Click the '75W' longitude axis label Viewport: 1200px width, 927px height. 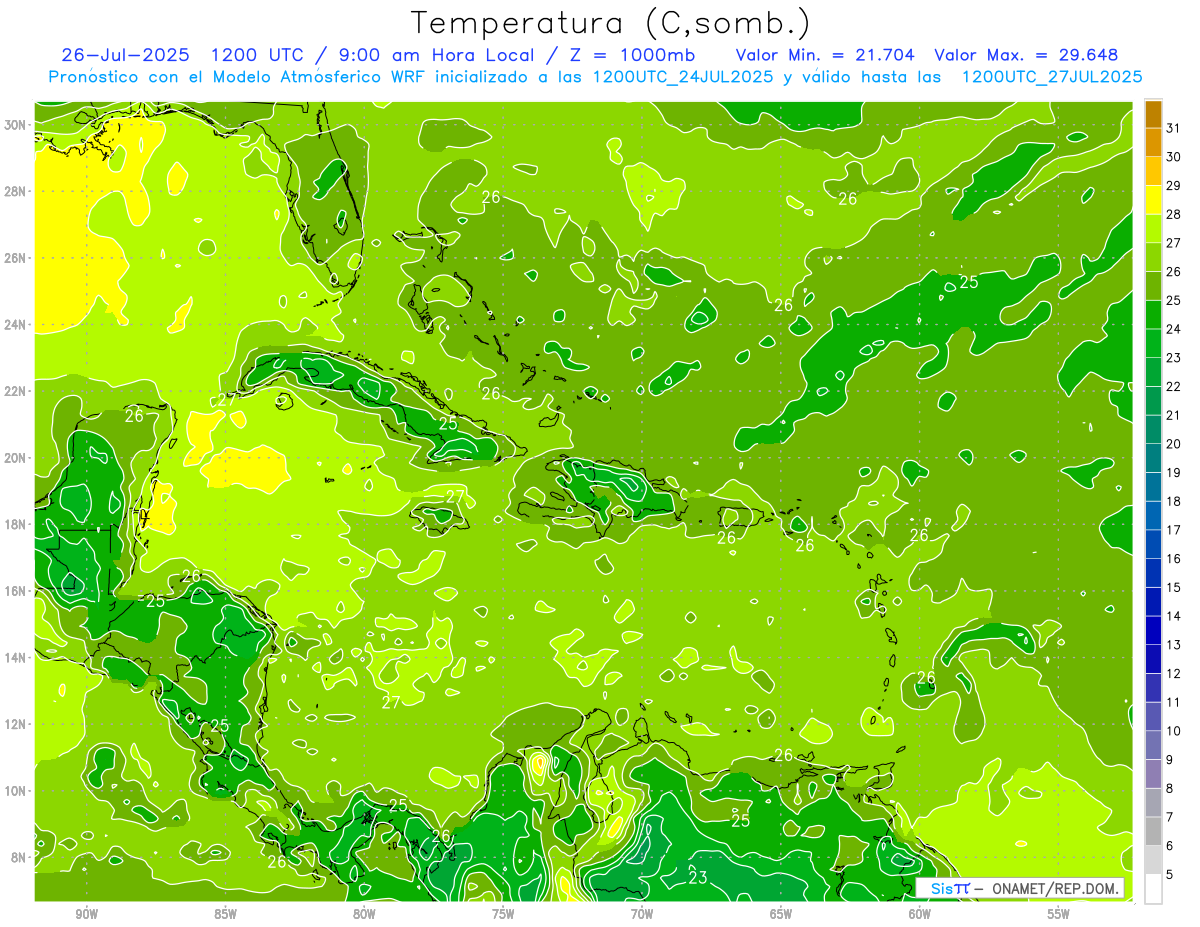(503, 913)
